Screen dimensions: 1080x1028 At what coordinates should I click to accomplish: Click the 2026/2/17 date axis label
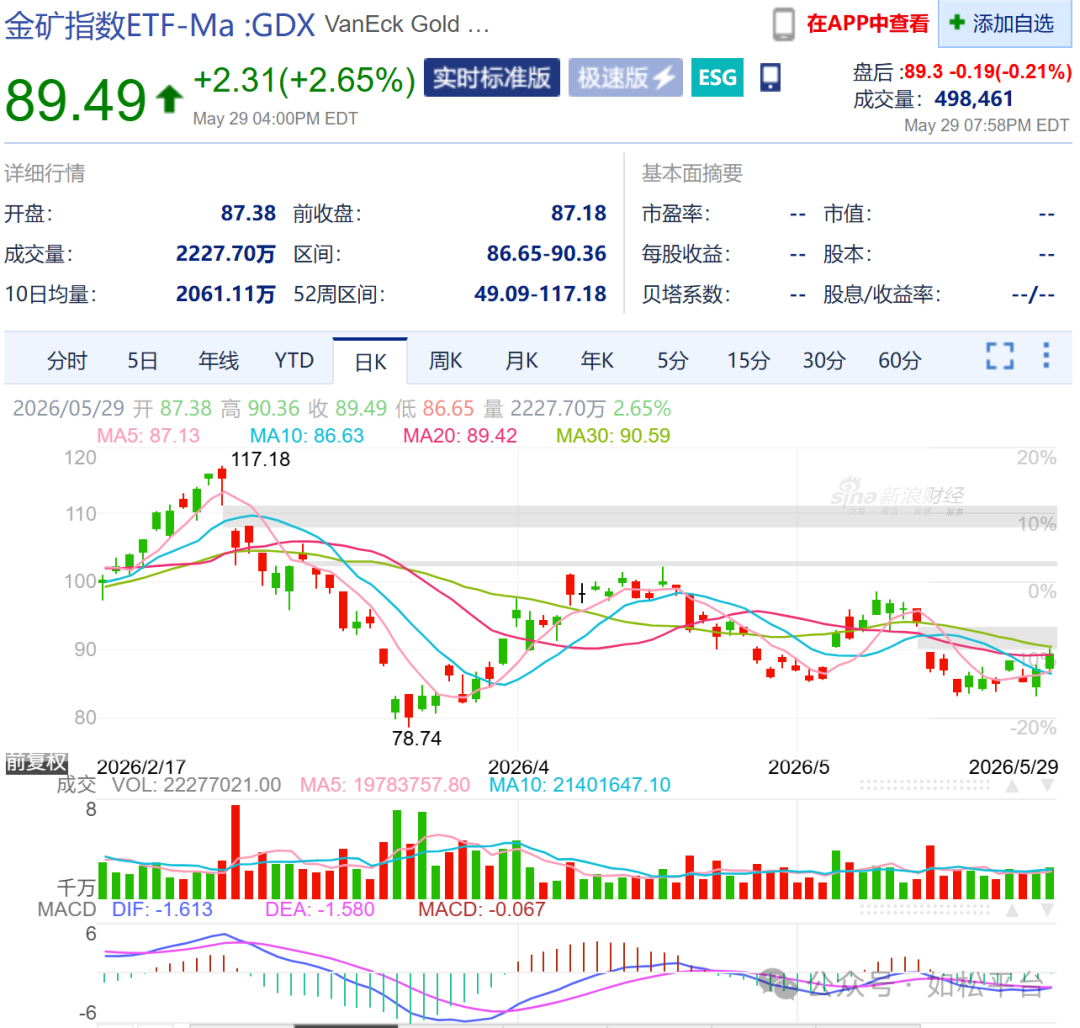[x=141, y=767]
